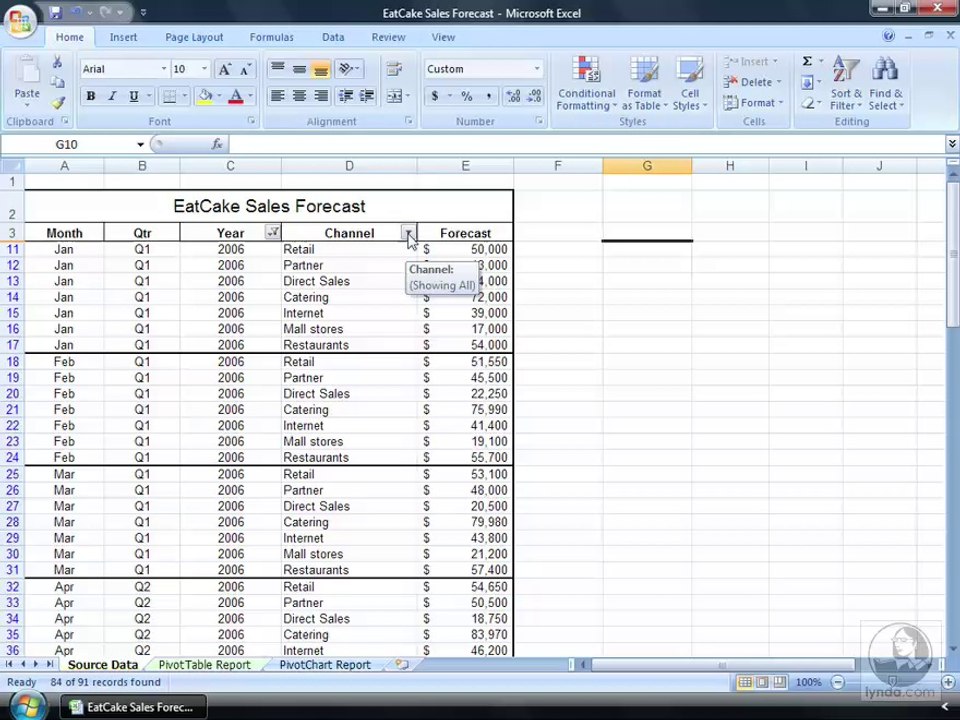The image size is (960, 720).
Task: Open the Channel column filter dropdown
Action: click(408, 232)
